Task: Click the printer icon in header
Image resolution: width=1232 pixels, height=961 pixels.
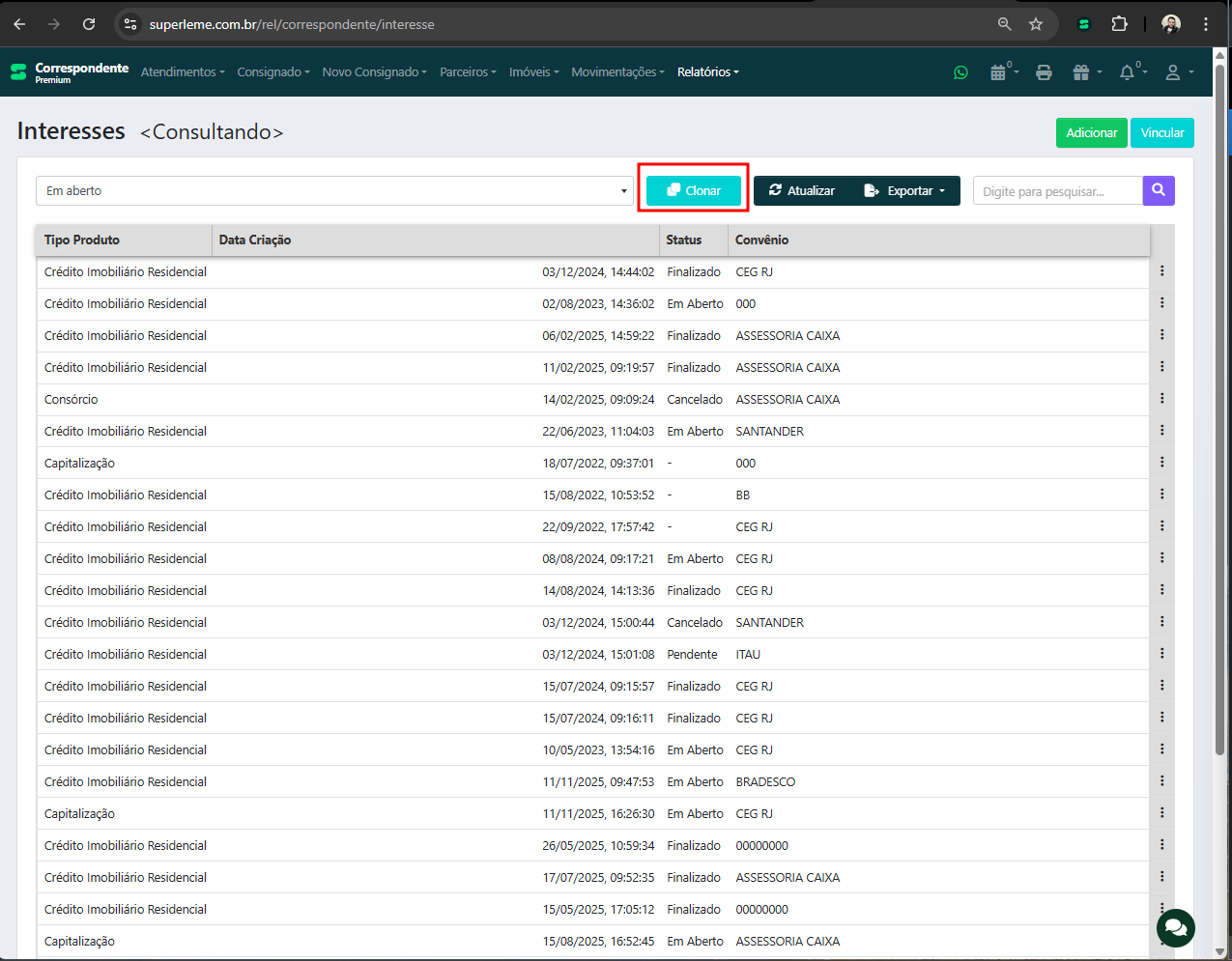Action: click(x=1044, y=72)
